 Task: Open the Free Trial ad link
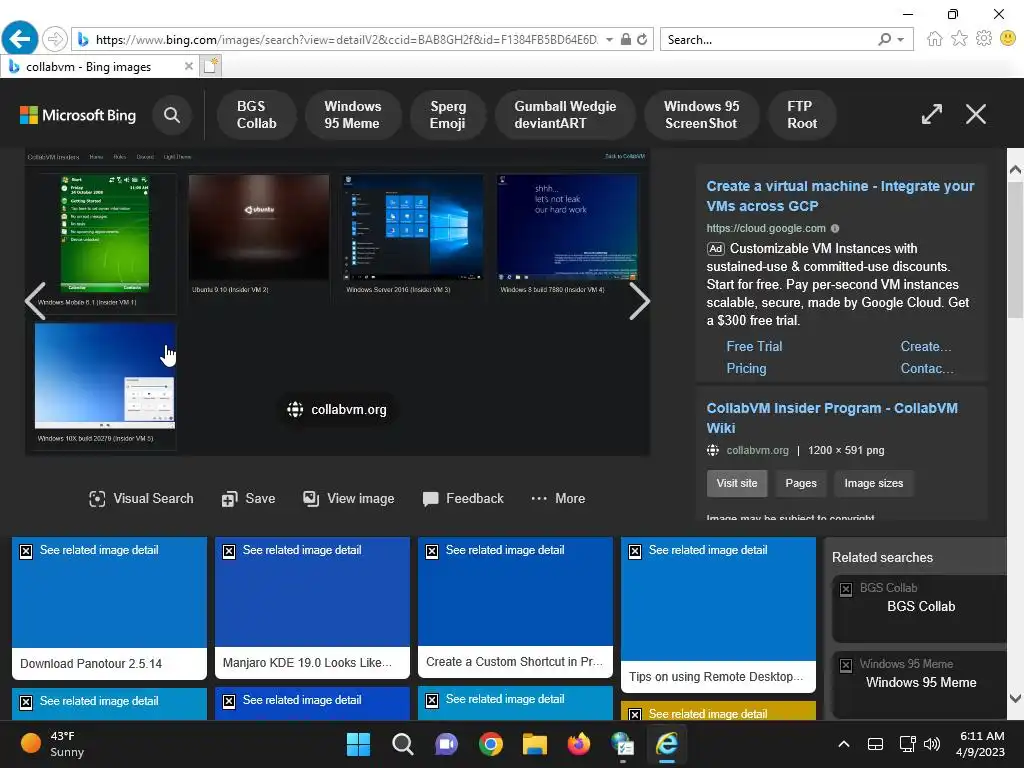[x=754, y=347]
